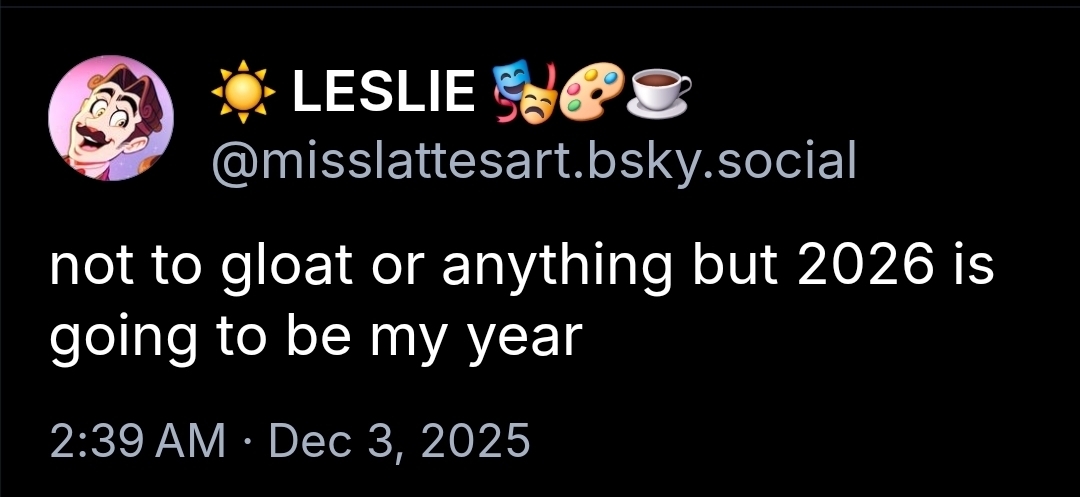Click the artist palette emoji
Image resolution: width=1080 pixels, height=497 pixels.
pos(593,92)
